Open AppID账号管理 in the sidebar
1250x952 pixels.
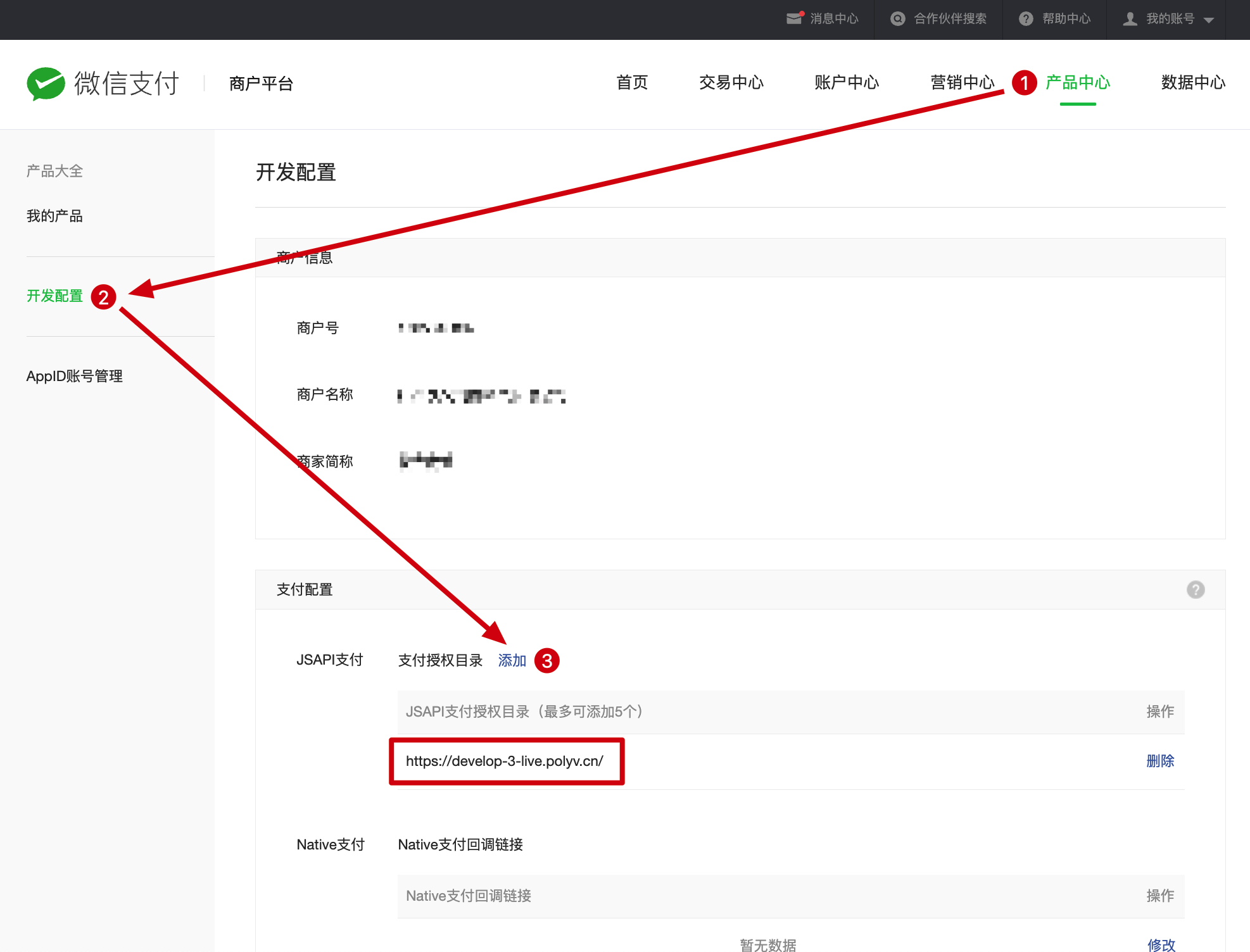click(x=74, y=376)
